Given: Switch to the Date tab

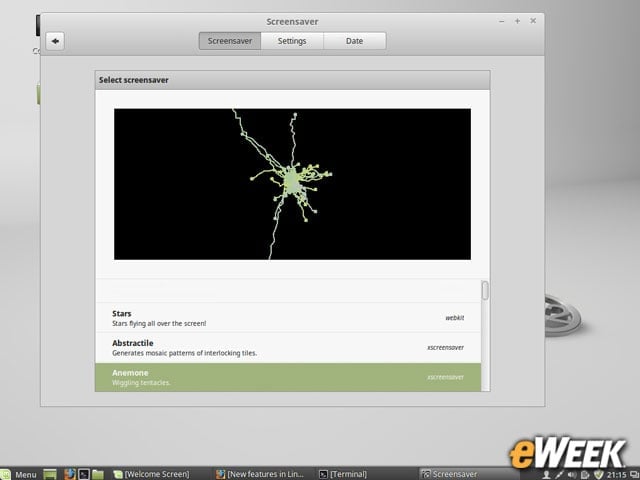Looking at the screenshot, I should click(x=354, y=41).
